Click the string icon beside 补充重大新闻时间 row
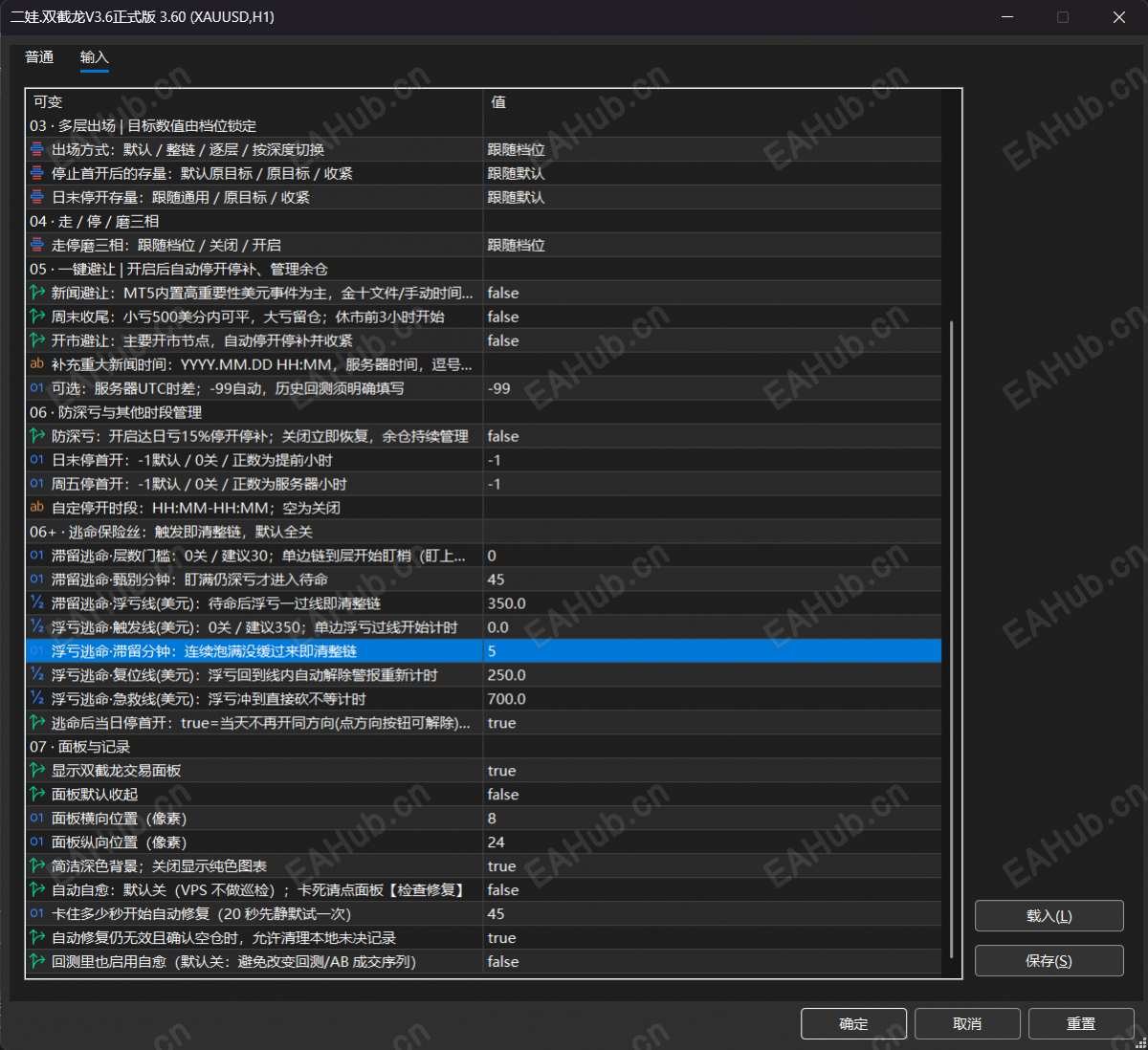Viewport: 1148px width, 1050px height. click(x=37, y=364)
